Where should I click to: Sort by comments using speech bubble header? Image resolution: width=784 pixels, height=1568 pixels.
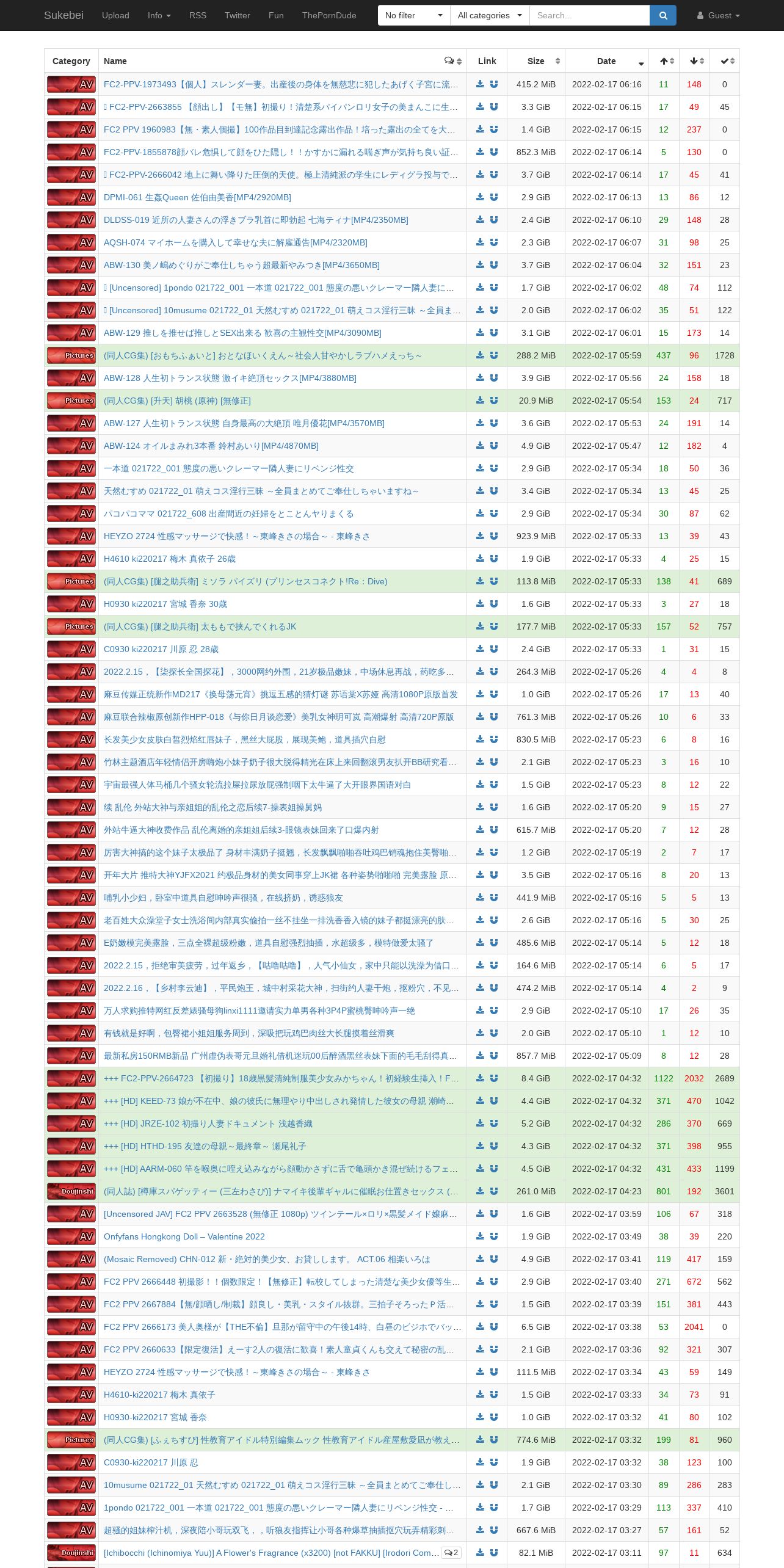[453, 61]
